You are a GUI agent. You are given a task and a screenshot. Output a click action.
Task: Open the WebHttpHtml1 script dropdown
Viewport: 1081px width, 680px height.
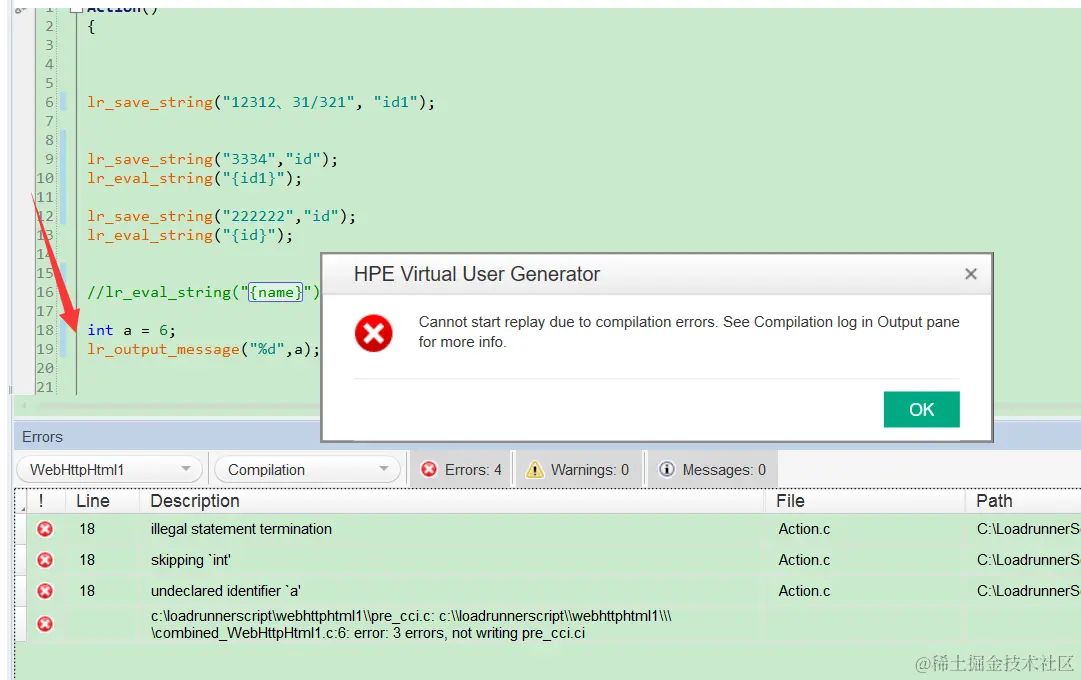110,470
